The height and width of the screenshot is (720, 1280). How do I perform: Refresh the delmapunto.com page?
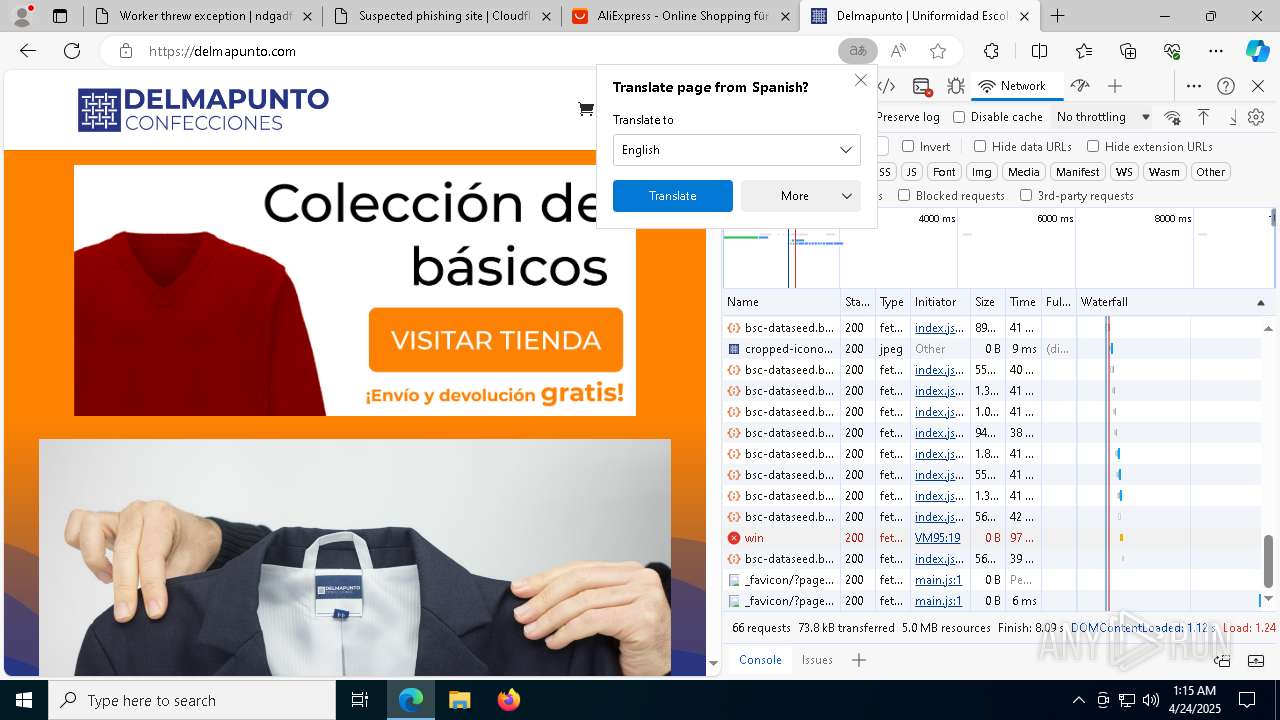click(72, 51)
